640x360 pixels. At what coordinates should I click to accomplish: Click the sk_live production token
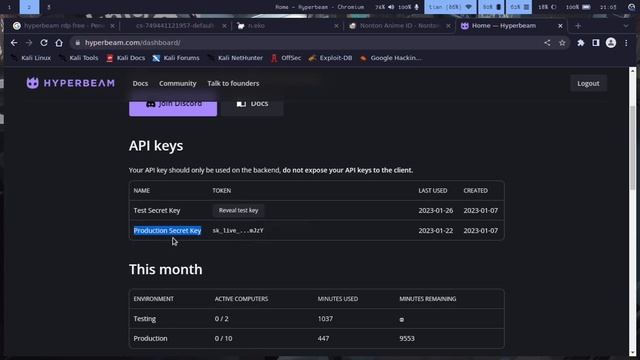tap(238, 231)
